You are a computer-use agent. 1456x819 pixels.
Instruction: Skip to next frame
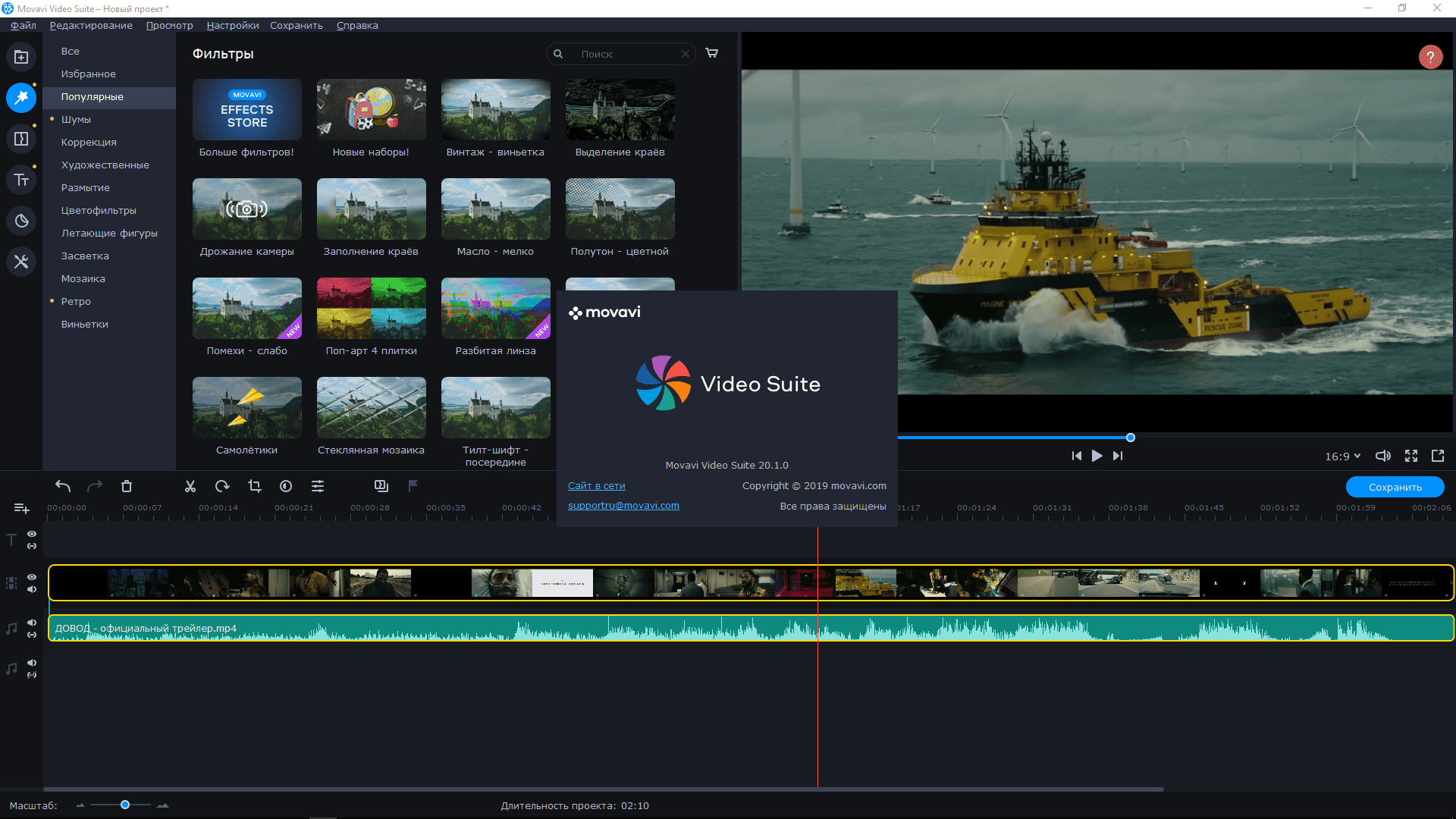click(x=1118, y=456)
